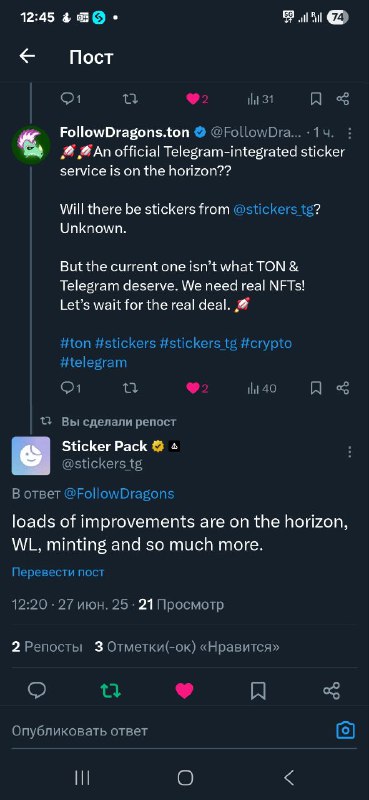Tap the back arrow next to Пост
This screenshot has height=800, width=369.
click(x=27, y=57)
